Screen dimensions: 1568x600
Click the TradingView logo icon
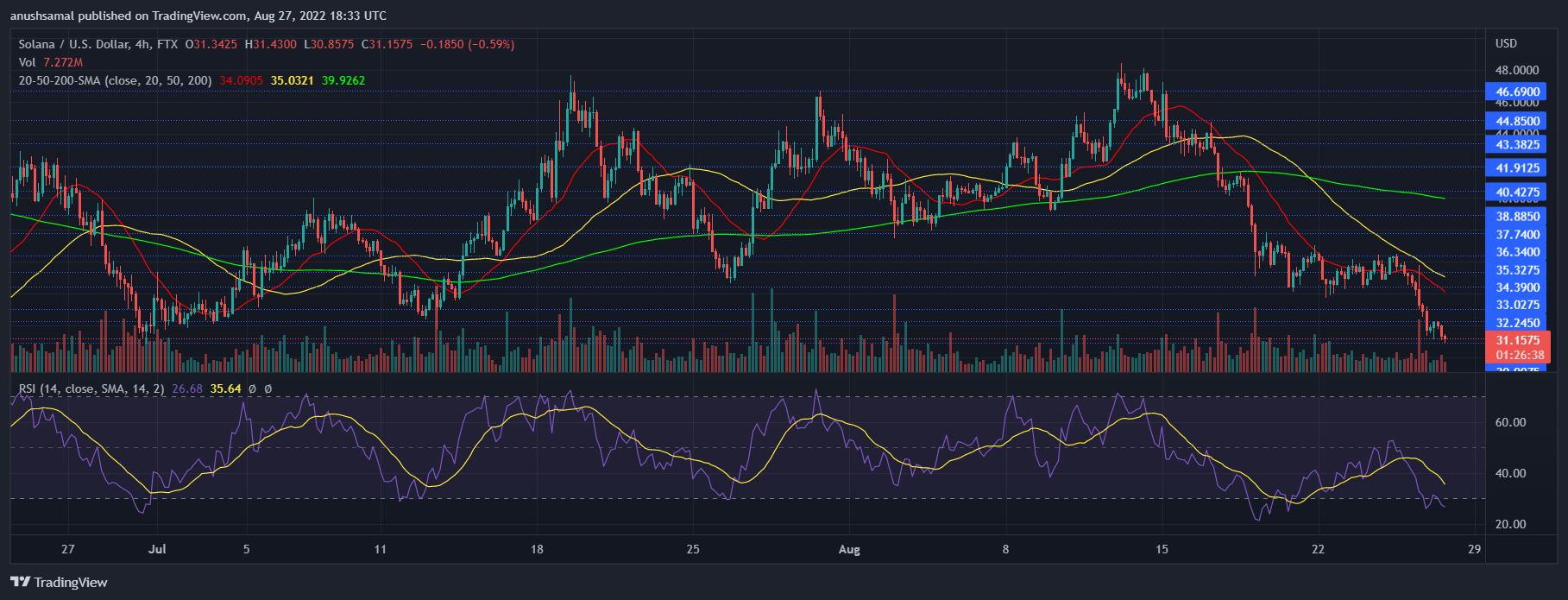click(x=20, y=582)
